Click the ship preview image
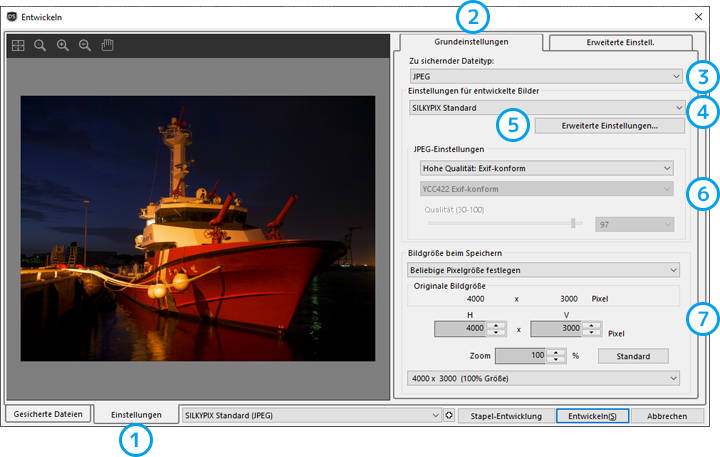 point(197,228)
